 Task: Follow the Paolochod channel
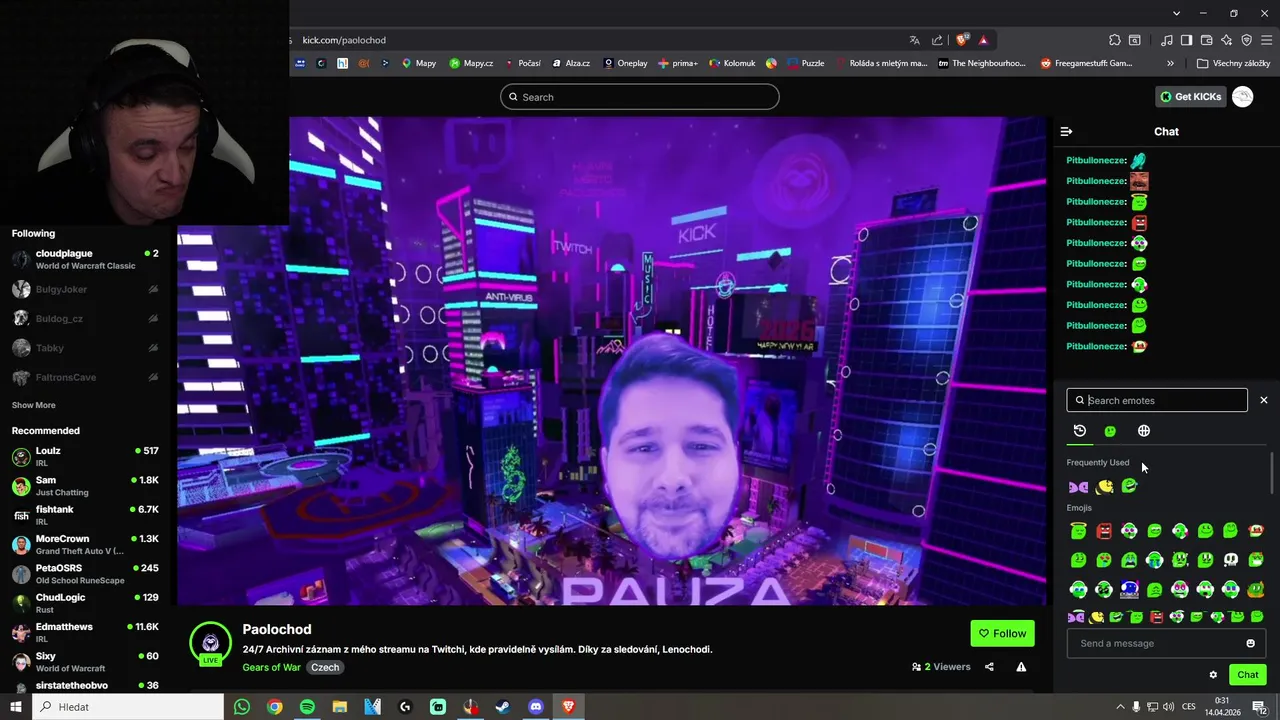[x=1002, y=633]
